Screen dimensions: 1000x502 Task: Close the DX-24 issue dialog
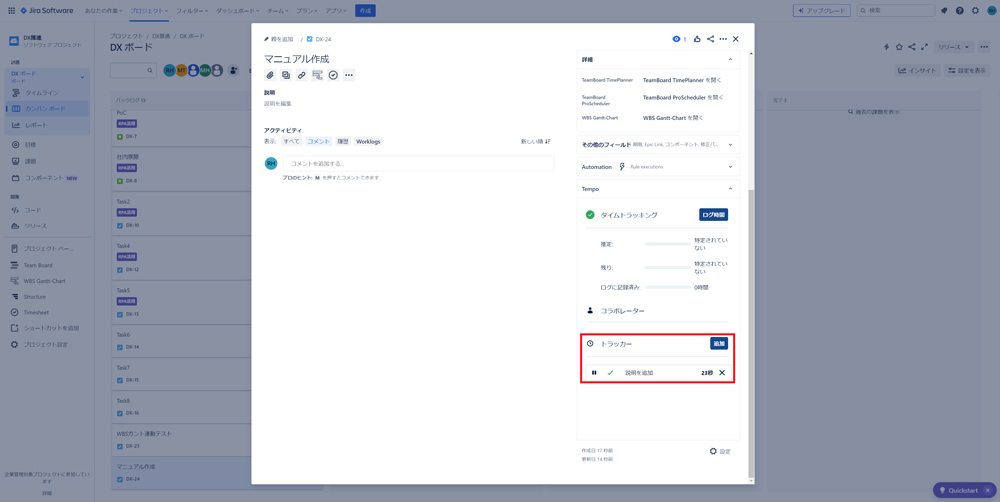tap(736, 39)
